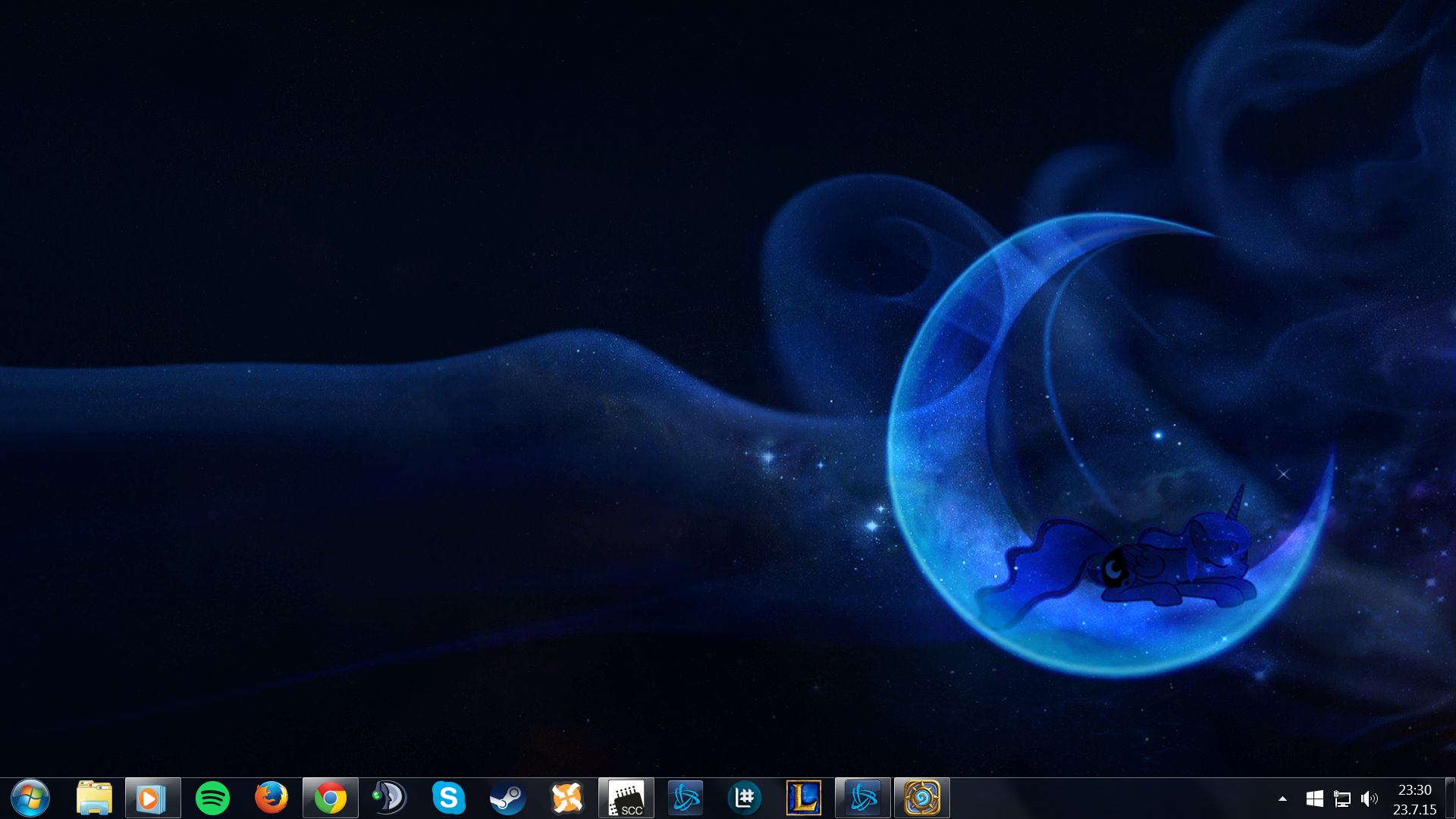This screenshot has width=1456, height=819.
Task: Open the volume speaker tray icon
Action: (x=1370, y=799)
